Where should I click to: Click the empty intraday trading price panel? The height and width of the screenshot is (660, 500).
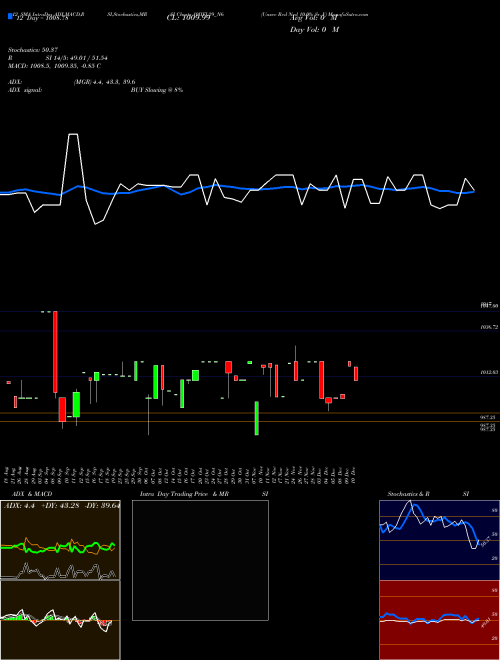[x=200, y=560]
